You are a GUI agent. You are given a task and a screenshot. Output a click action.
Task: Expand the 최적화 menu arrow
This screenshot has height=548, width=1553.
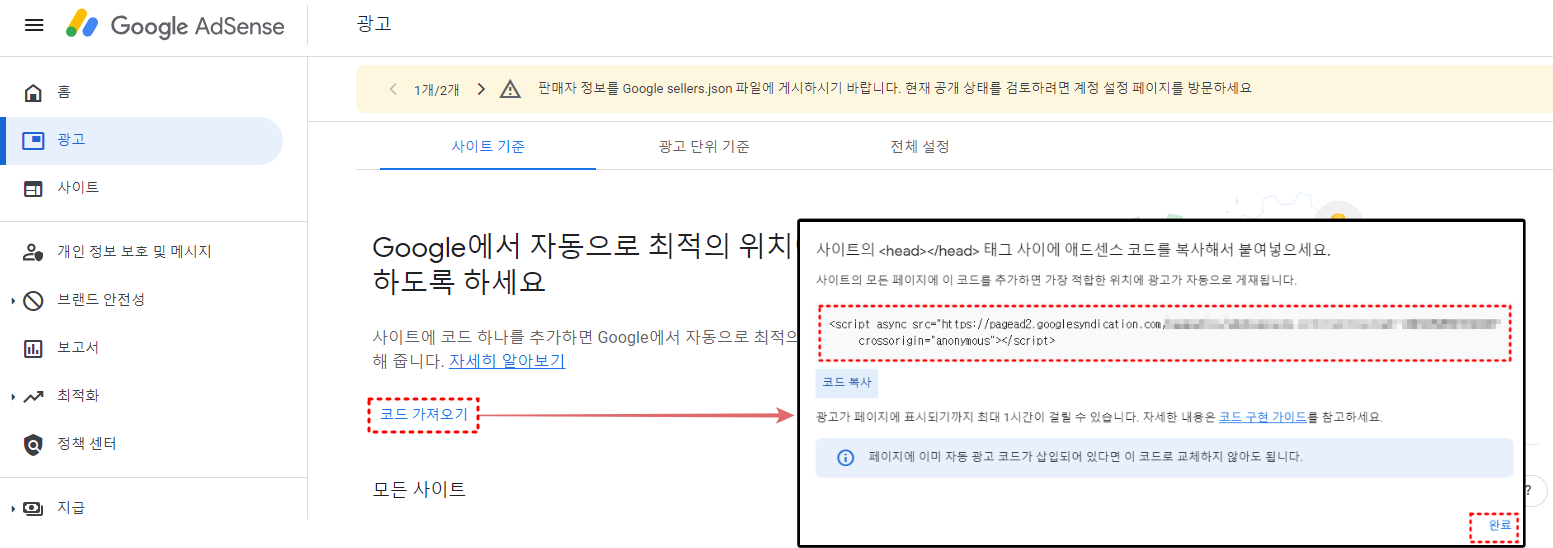click(13, 397)
